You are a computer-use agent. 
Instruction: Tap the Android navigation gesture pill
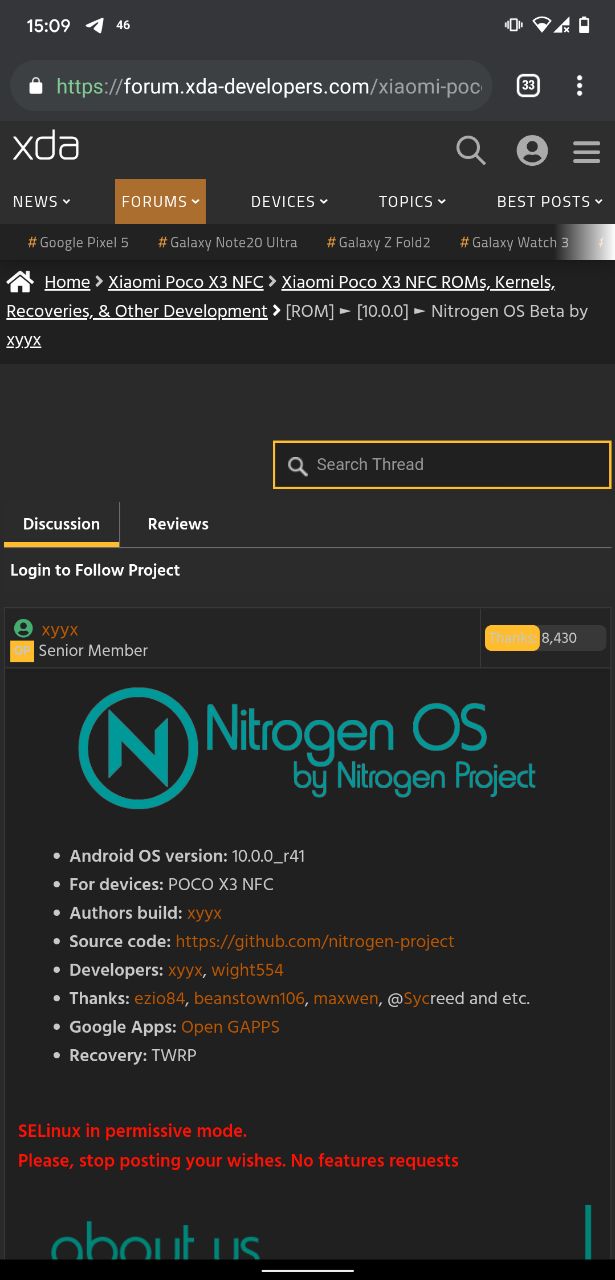click(x=308, y=1270)
